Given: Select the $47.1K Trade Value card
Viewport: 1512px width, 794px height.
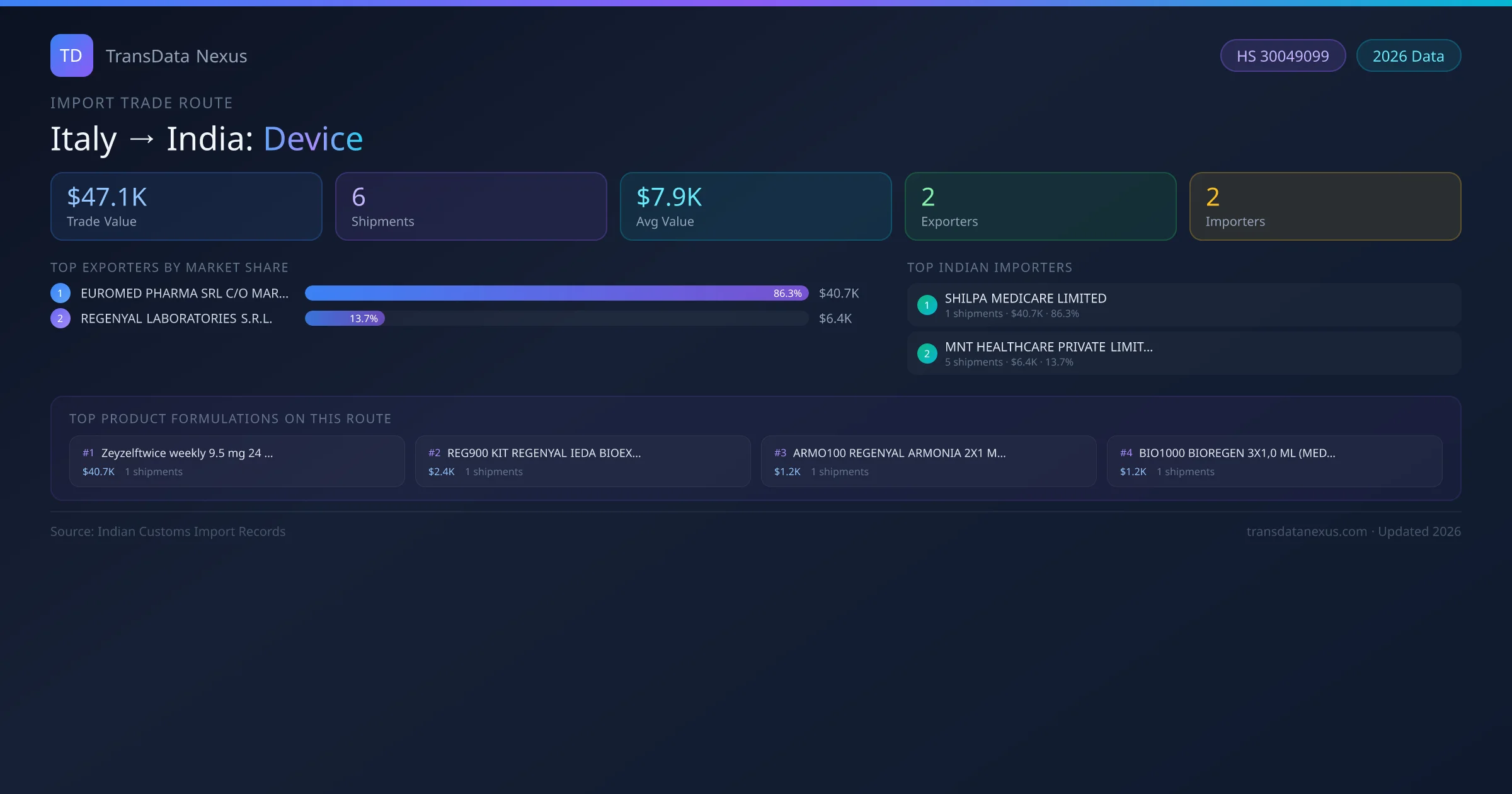Looking at the screenshot, I should point(186,207).
